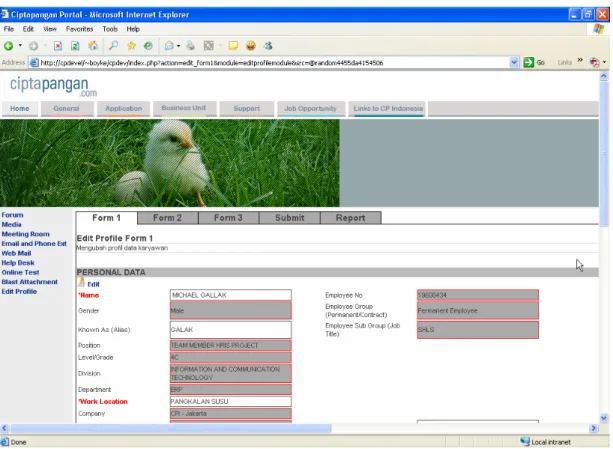Image resolution: width=613 pixels, height=449 pixels.
Task: Click the Work Location input field
Action: click(231, 401)
